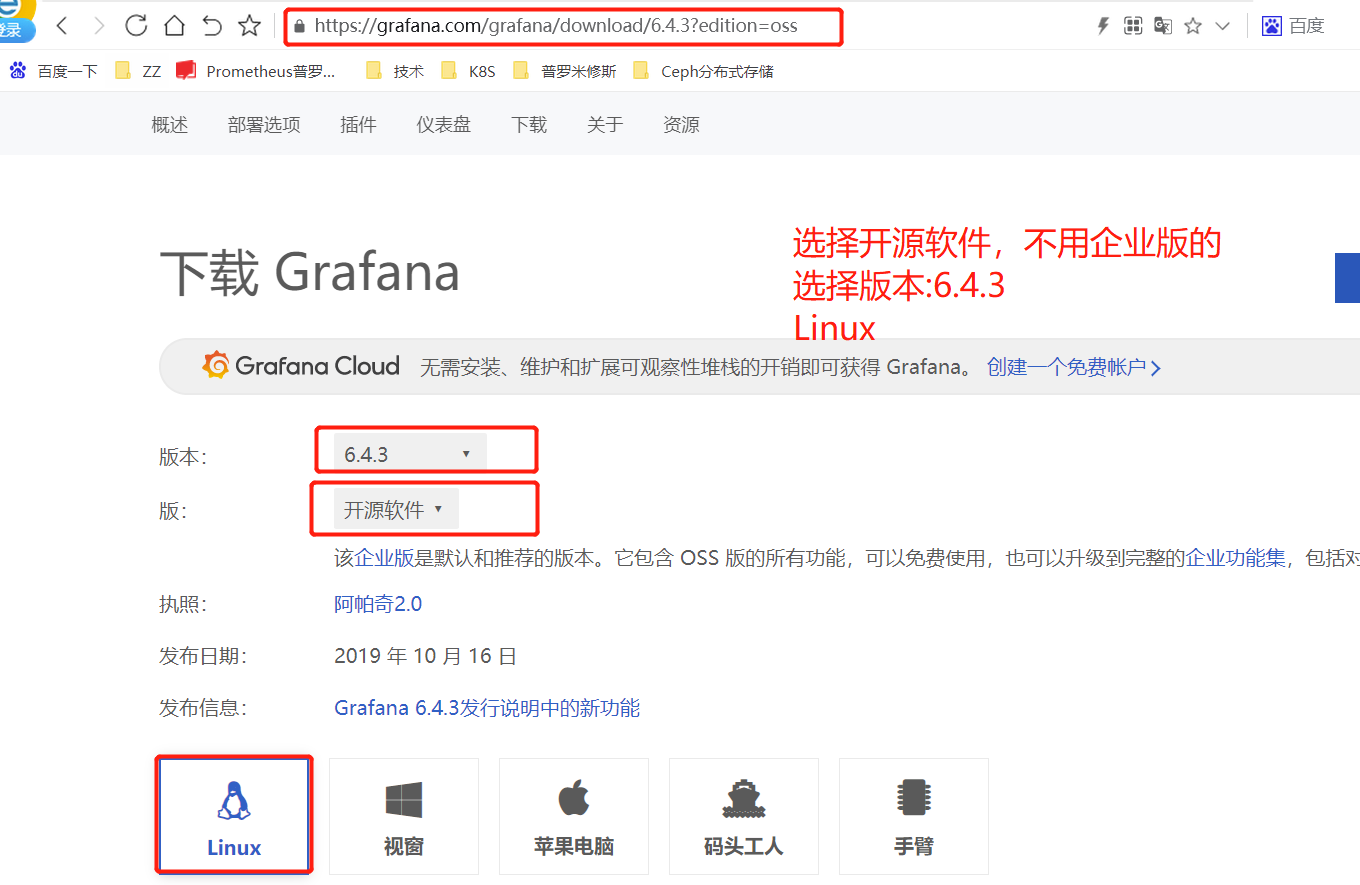Open the Prometheus普罗... bookmark
Viewport: 1360px width, 885px height.
point(256,71)
